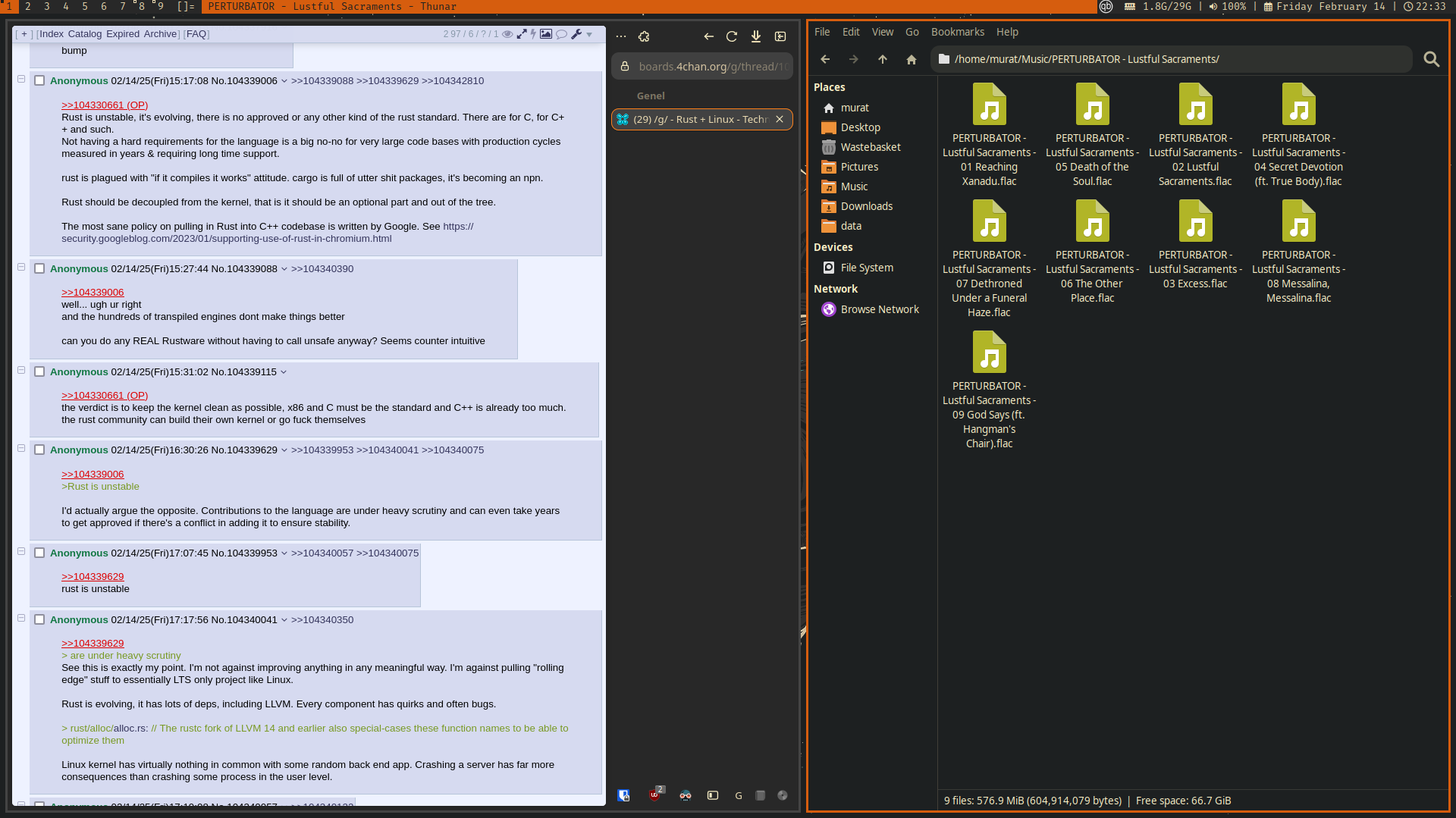Open Thunar search magnifier

click(x=1431, y=59)
